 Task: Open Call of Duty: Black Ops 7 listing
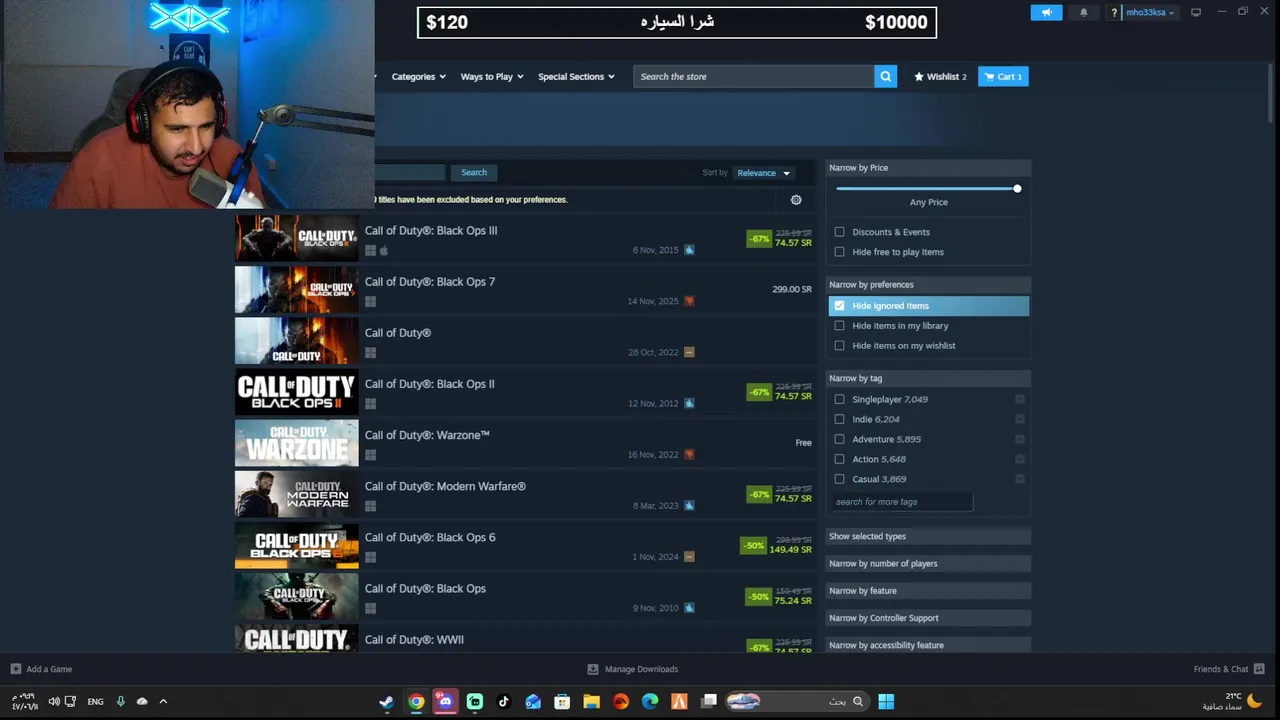(525, 289)
